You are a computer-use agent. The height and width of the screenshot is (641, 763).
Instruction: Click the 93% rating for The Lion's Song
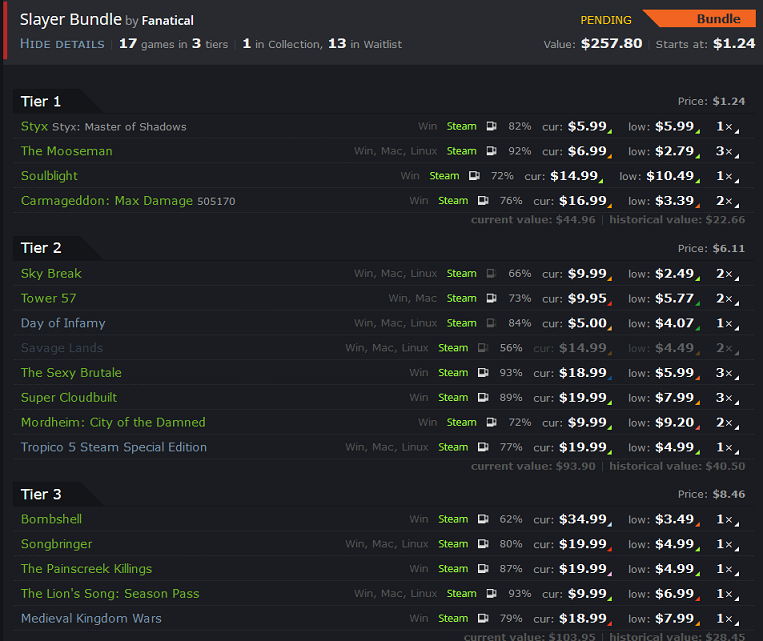tap(520, 594)
